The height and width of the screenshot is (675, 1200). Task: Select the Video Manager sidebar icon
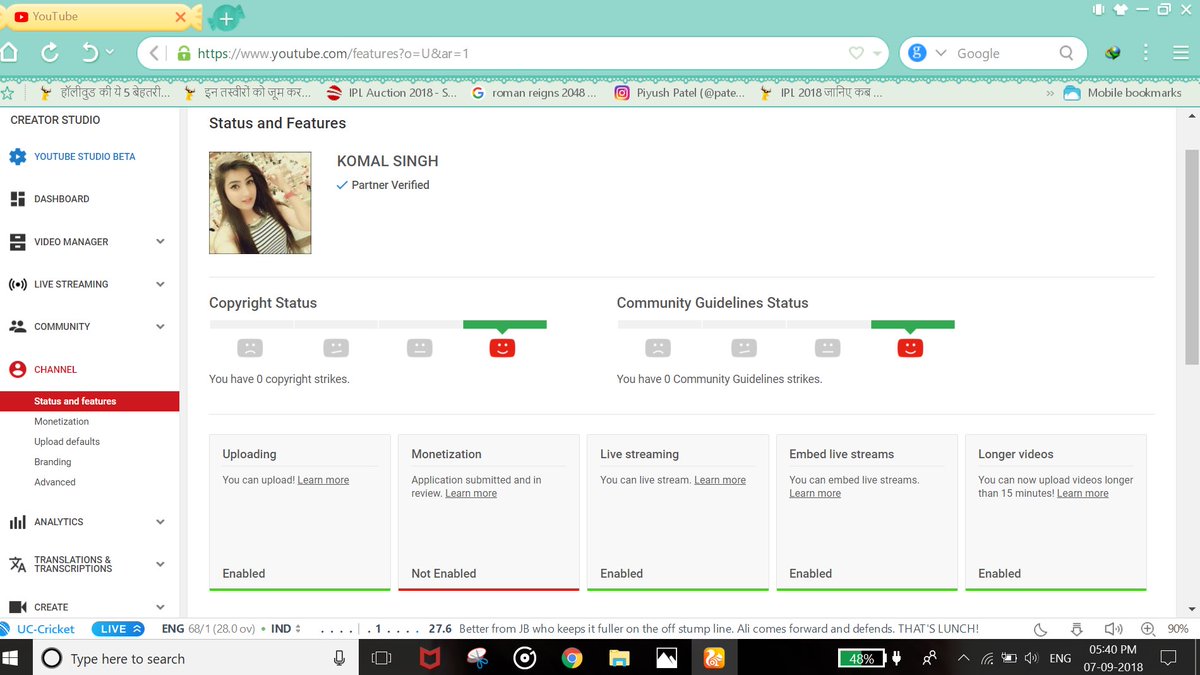[17, 242]
